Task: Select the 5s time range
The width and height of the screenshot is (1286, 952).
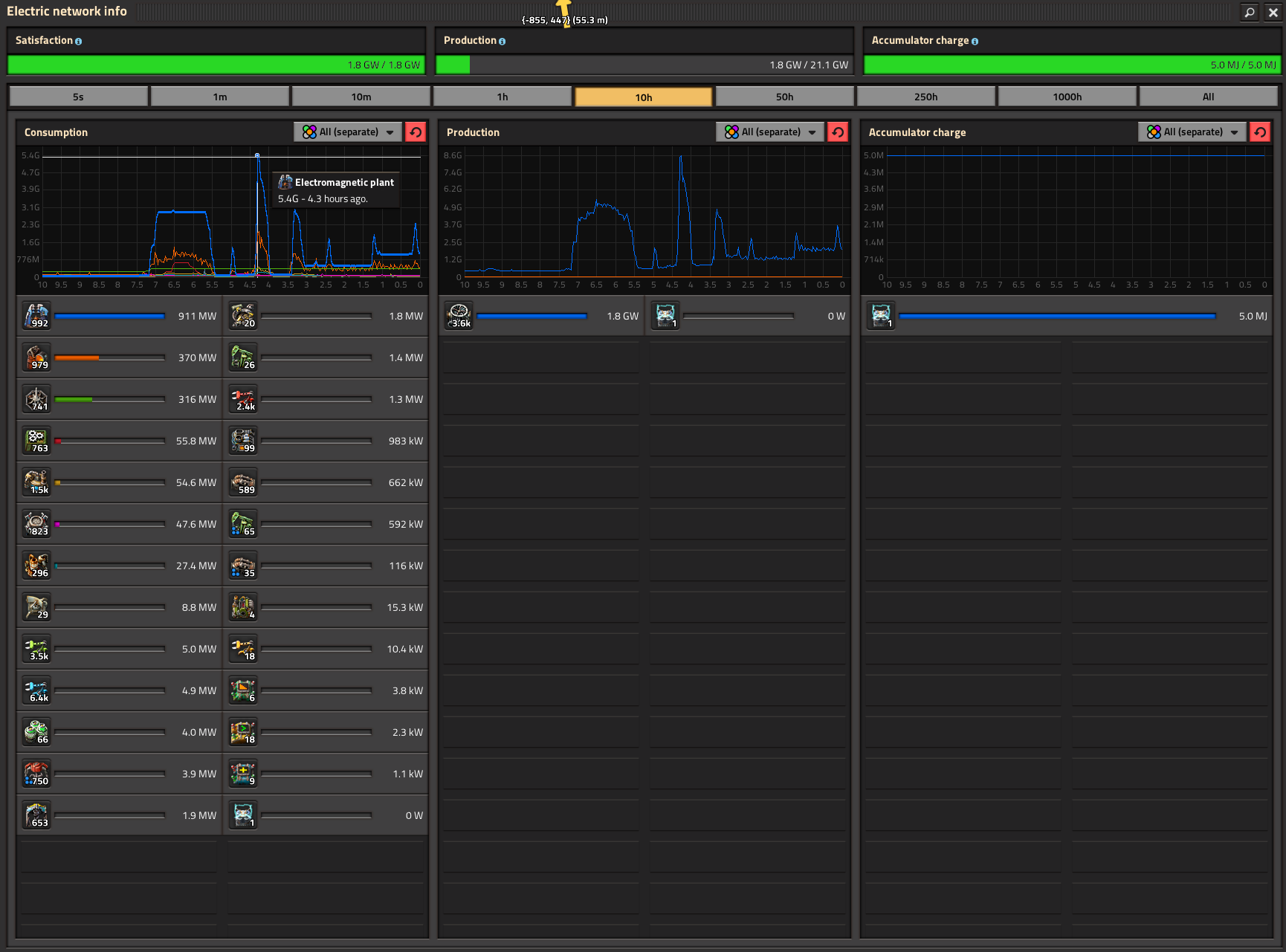Action: pos(79,97)
